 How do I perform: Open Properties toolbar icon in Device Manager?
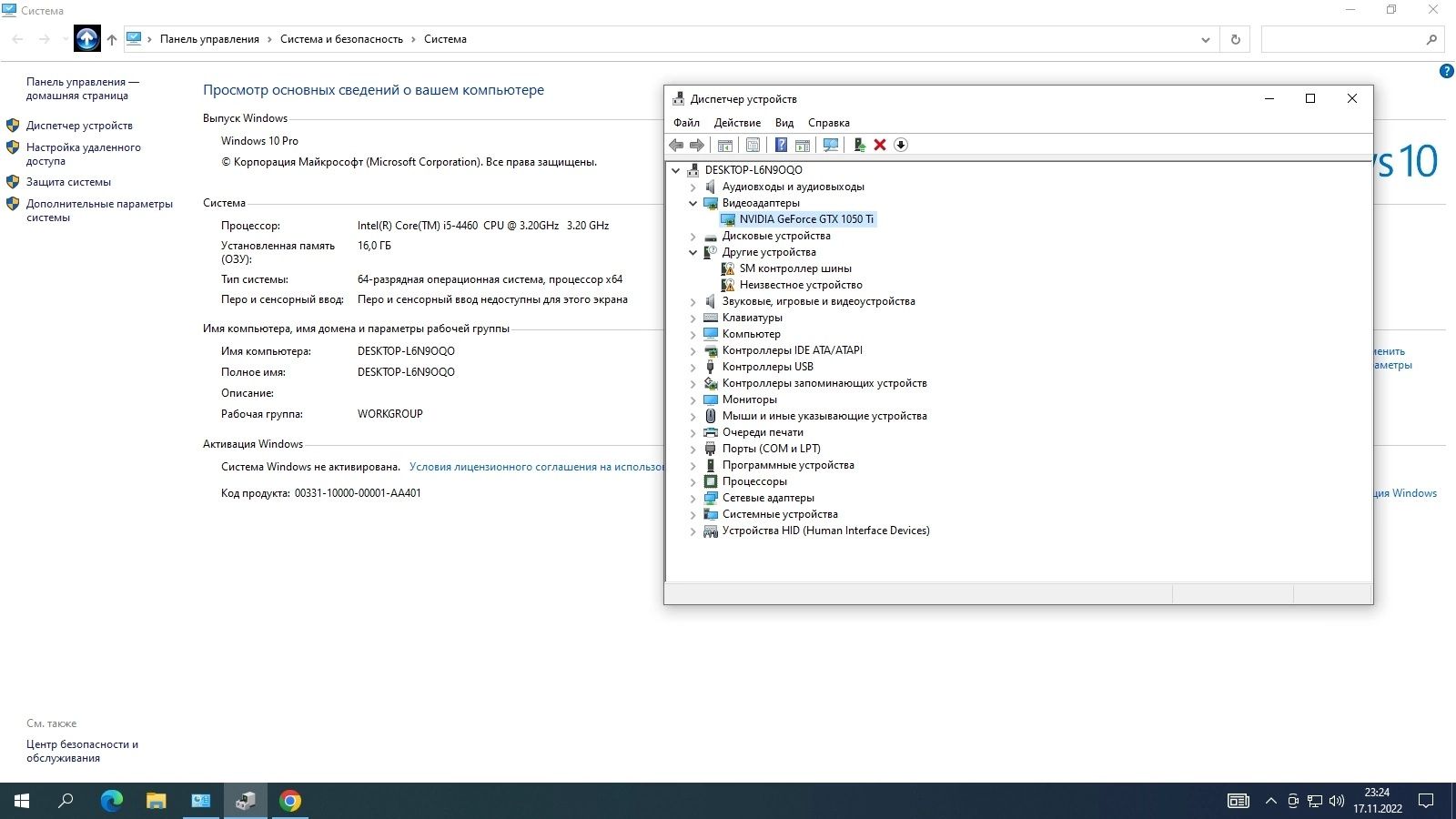753,145
